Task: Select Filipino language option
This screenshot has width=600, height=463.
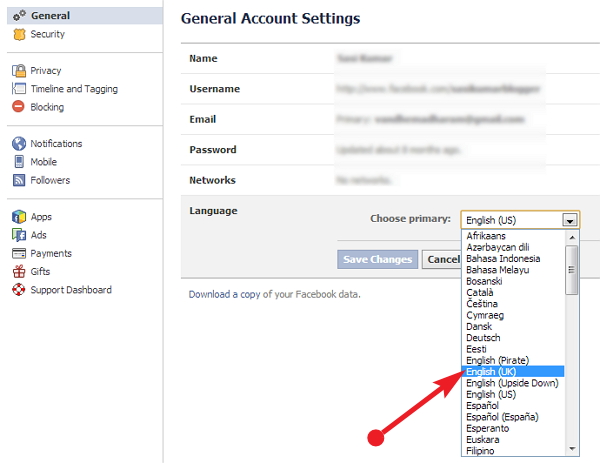Action: click(513, 451)
